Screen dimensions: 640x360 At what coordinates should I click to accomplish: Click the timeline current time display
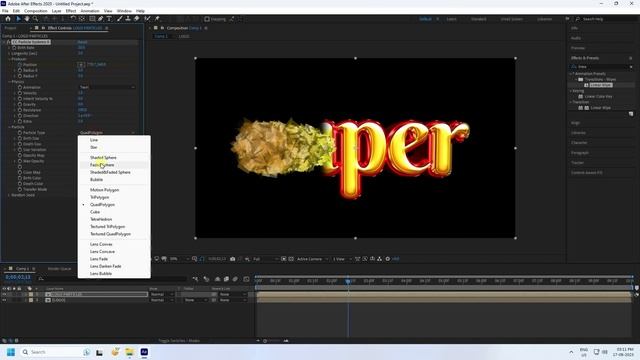(18, 277)
